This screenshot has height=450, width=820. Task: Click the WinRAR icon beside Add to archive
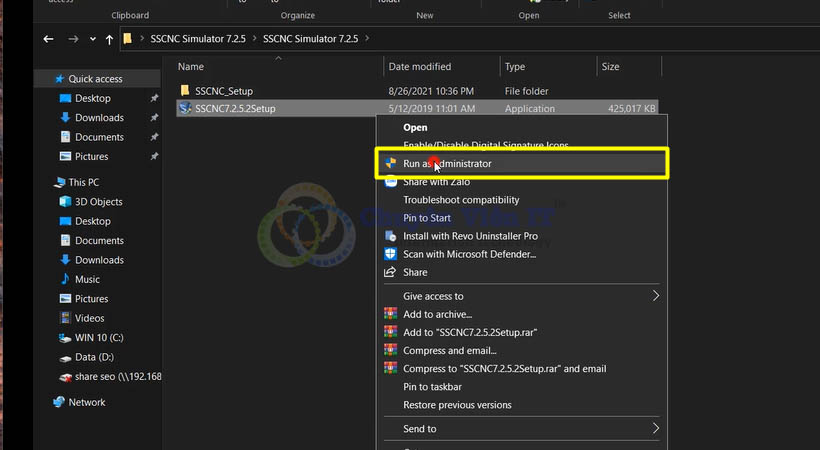pyautogui.click(x=390, y=314)
